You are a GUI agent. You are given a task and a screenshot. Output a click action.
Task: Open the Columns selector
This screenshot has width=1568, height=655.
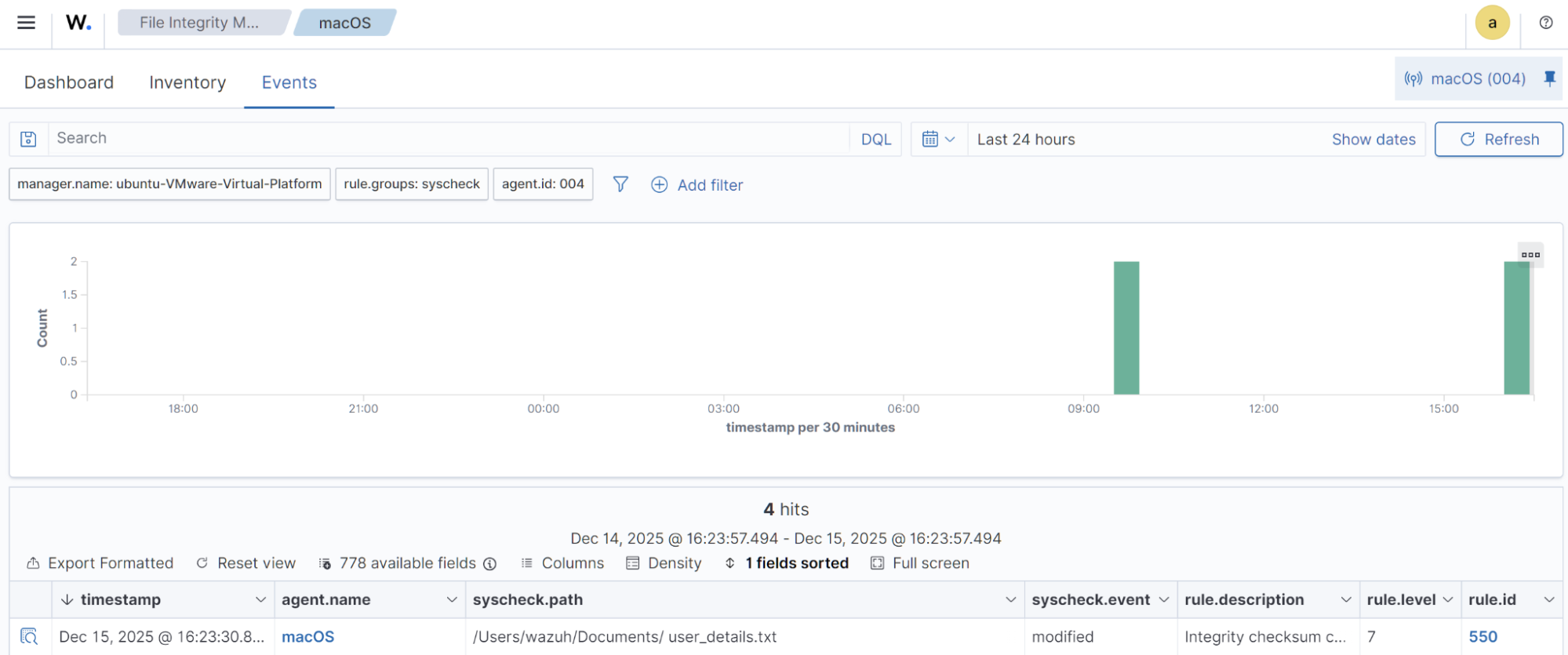pyautogui.click(x=562, y=563)
